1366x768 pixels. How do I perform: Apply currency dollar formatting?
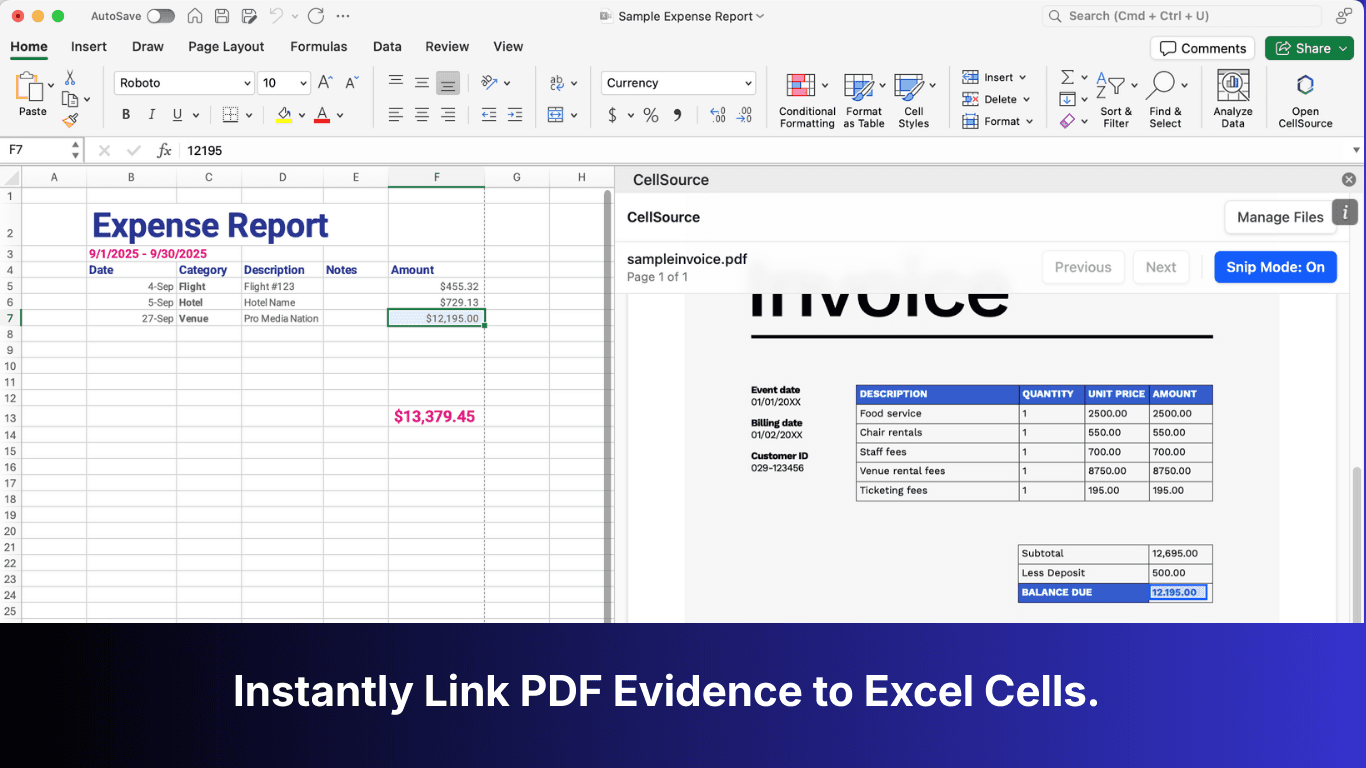point(614,115)
